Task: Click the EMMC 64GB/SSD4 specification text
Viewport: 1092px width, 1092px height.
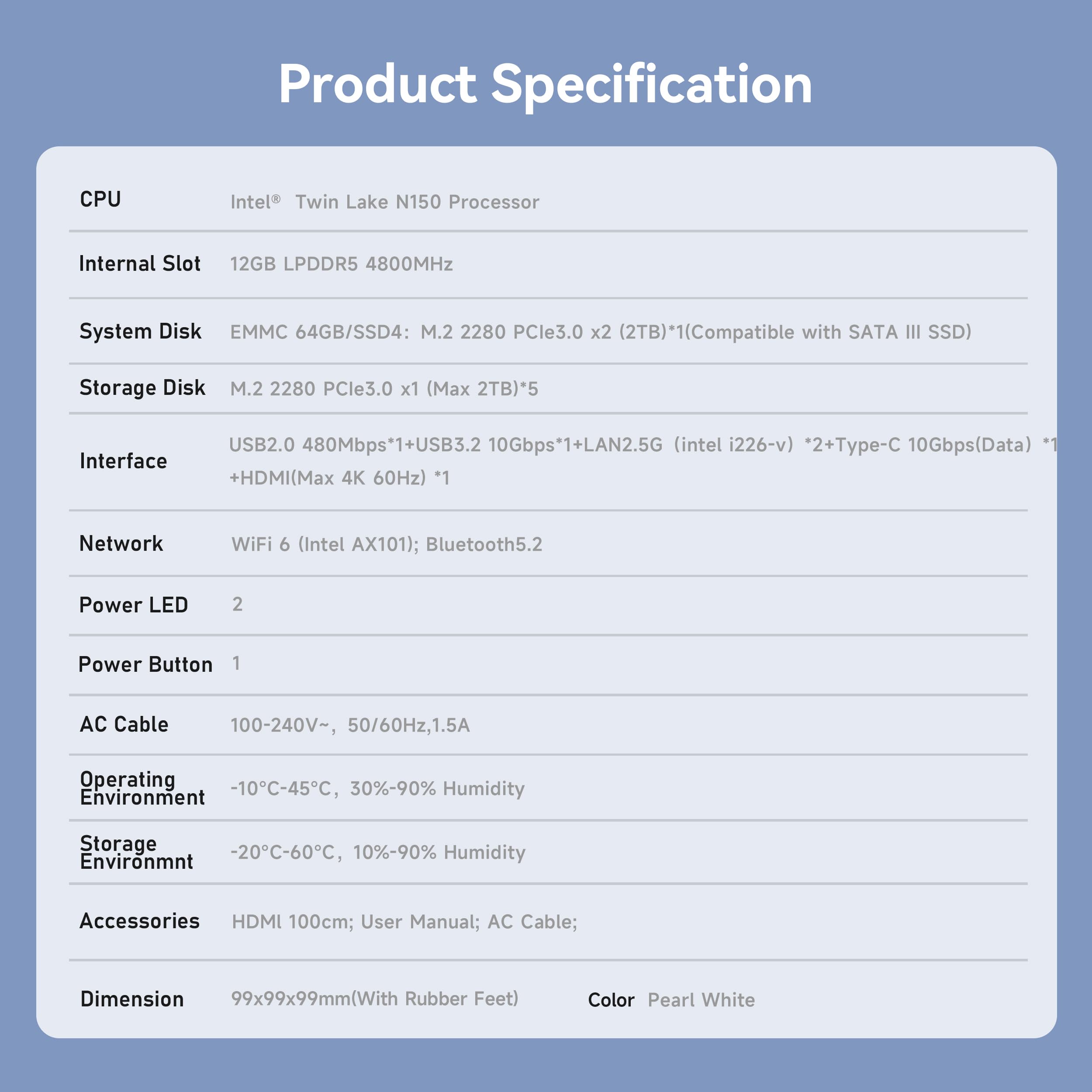Action: pyautogui.click(x=600, y=332)
